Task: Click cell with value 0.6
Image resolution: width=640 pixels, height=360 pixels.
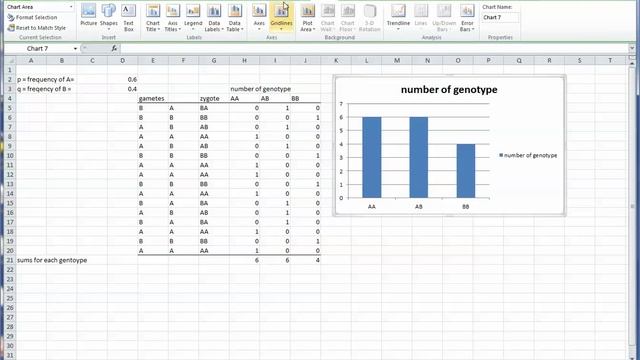Action: (122, 79)
